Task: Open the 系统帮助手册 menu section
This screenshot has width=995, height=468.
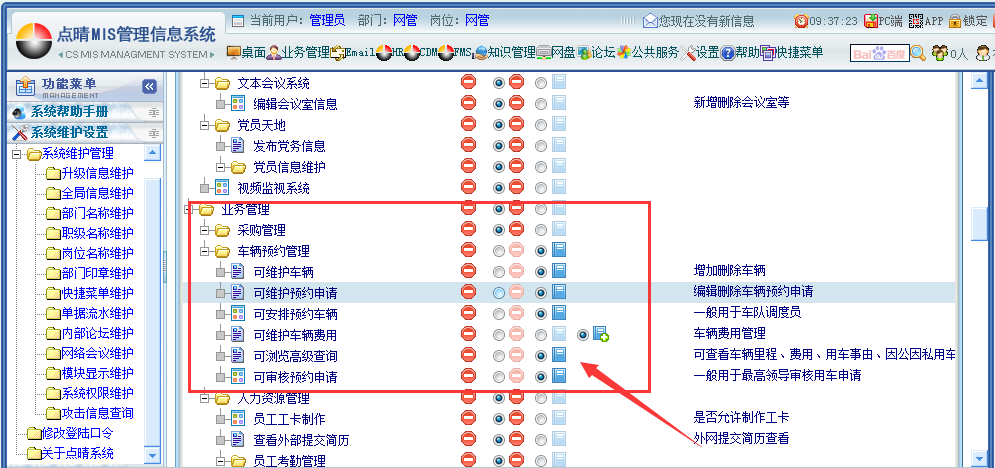Action: pyautogui.click(x=70, y=112)
